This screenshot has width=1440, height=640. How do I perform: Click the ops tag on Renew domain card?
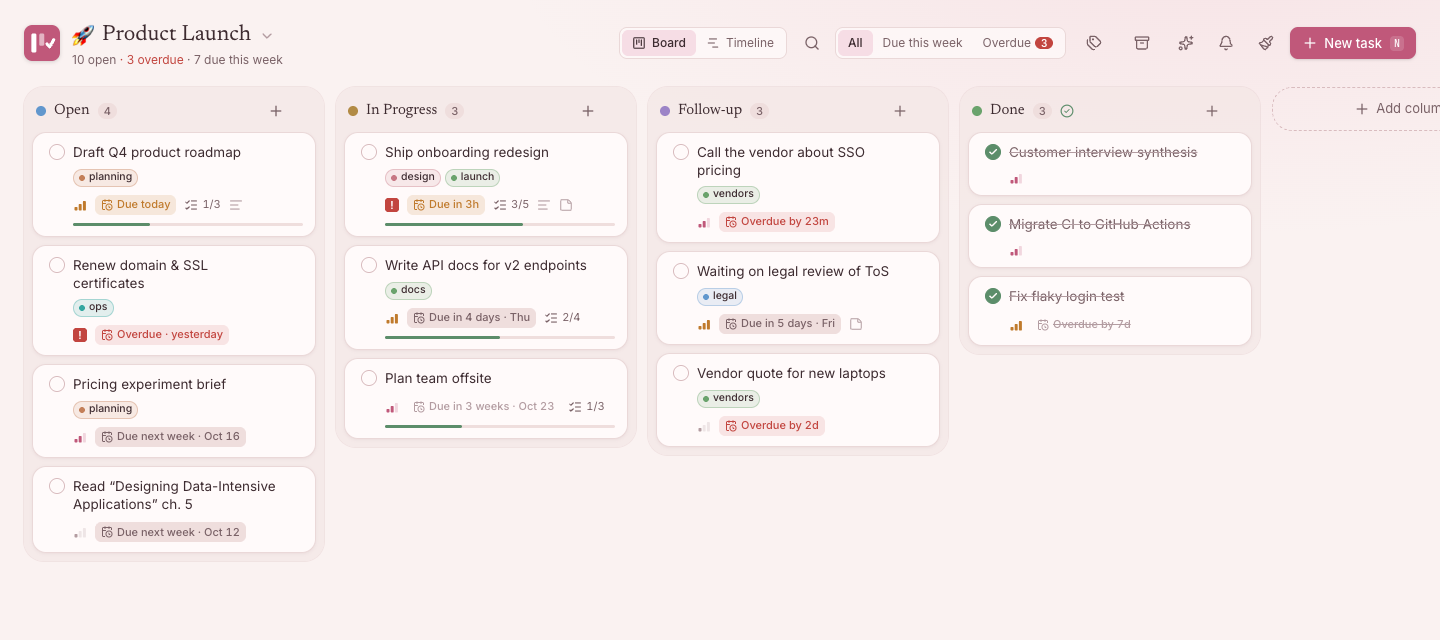click(x=93, y=308)
